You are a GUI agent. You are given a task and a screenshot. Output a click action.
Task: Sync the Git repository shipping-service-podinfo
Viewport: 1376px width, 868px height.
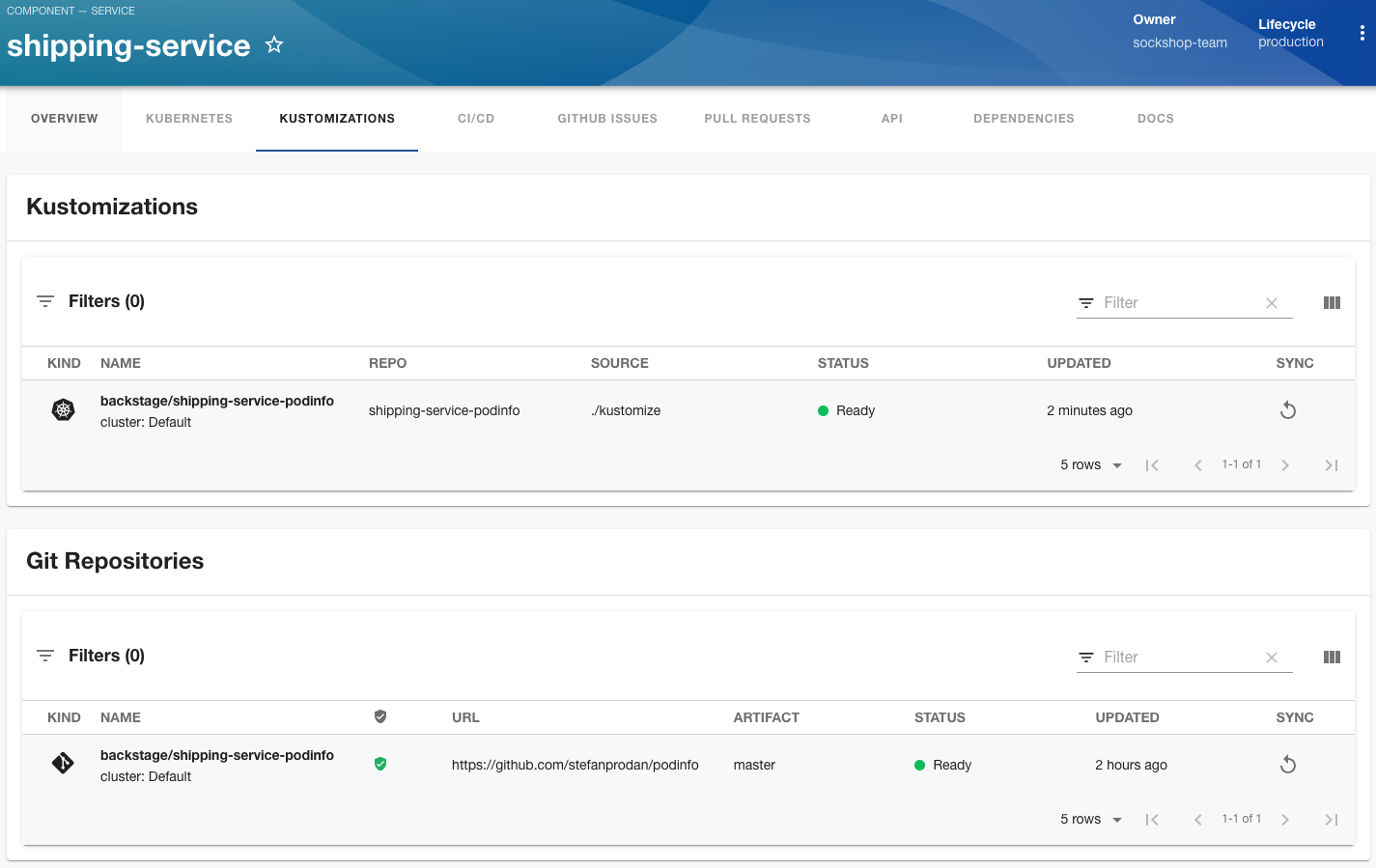pos(1288,765)
